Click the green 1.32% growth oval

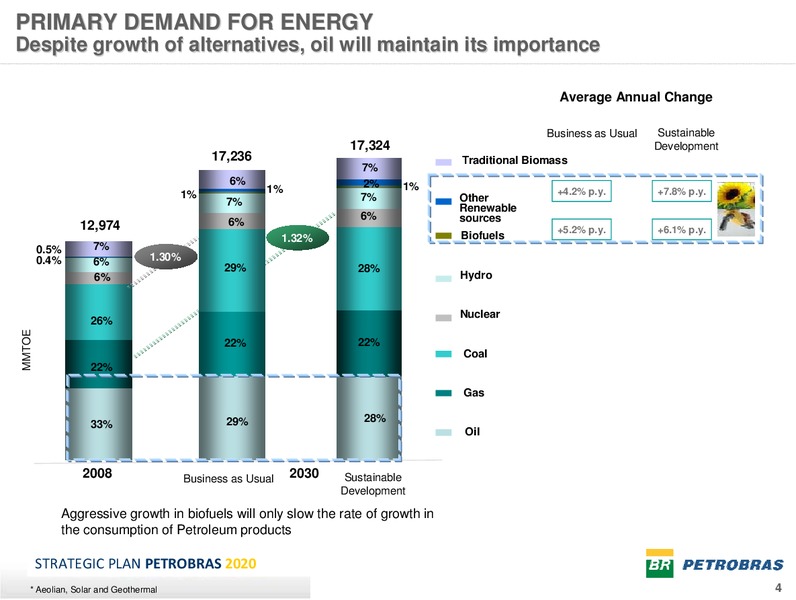[297, 238]
